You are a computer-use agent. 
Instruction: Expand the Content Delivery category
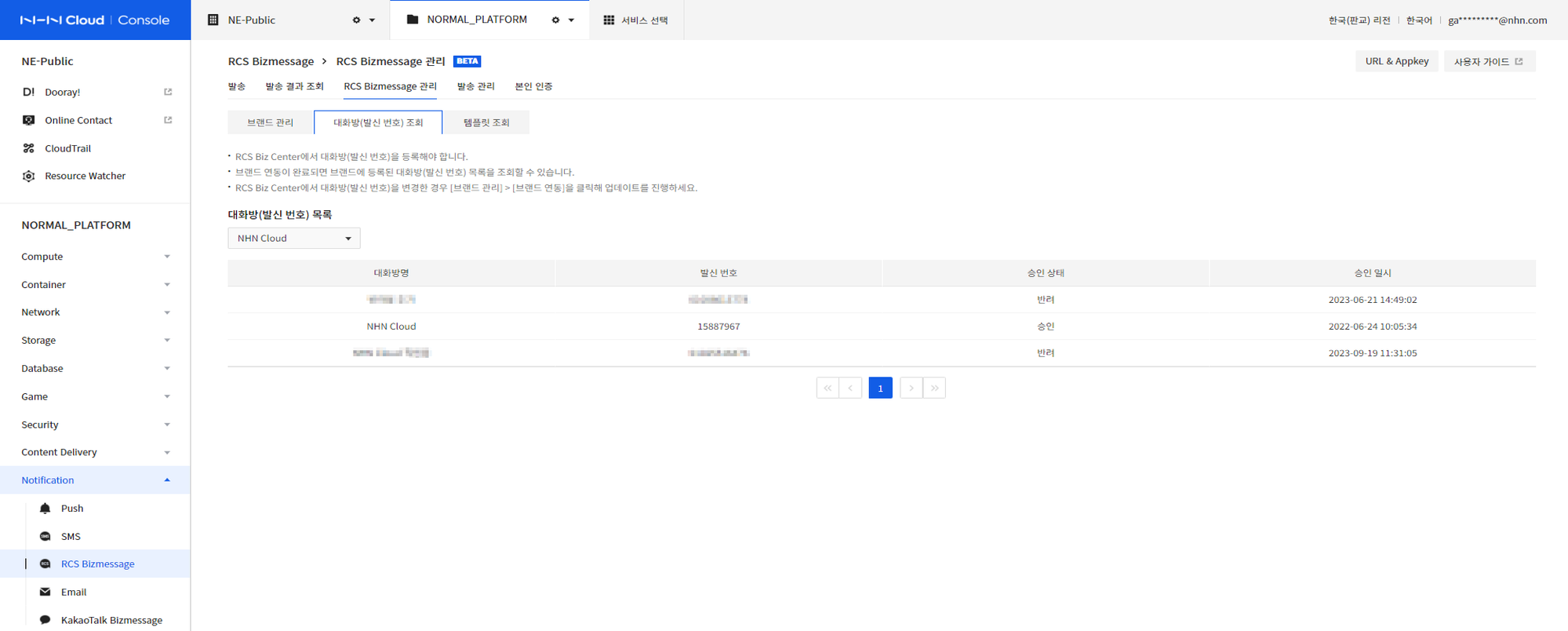click(95, 452)
